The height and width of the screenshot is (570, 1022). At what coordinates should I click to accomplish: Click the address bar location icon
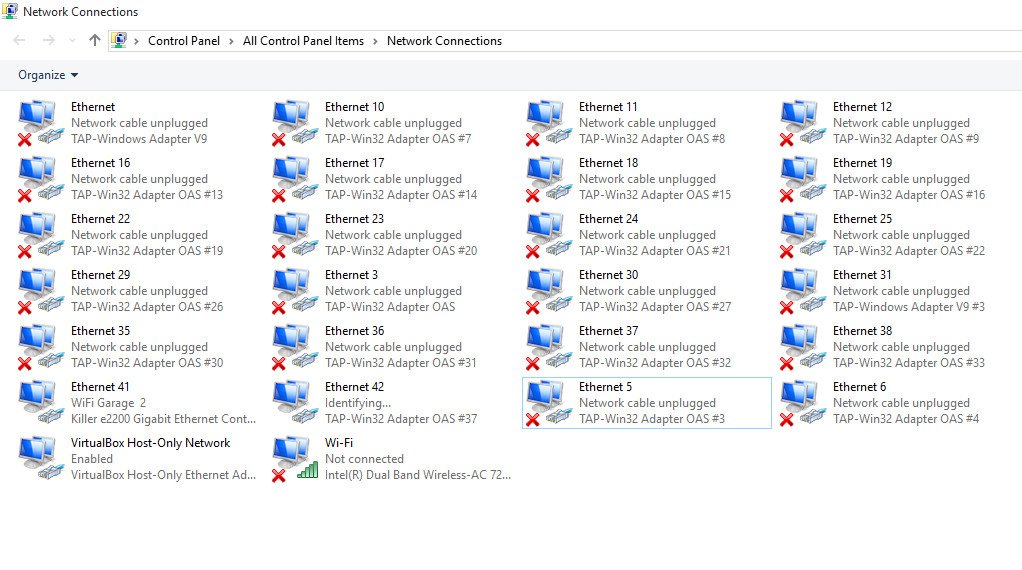pos(120,41)
